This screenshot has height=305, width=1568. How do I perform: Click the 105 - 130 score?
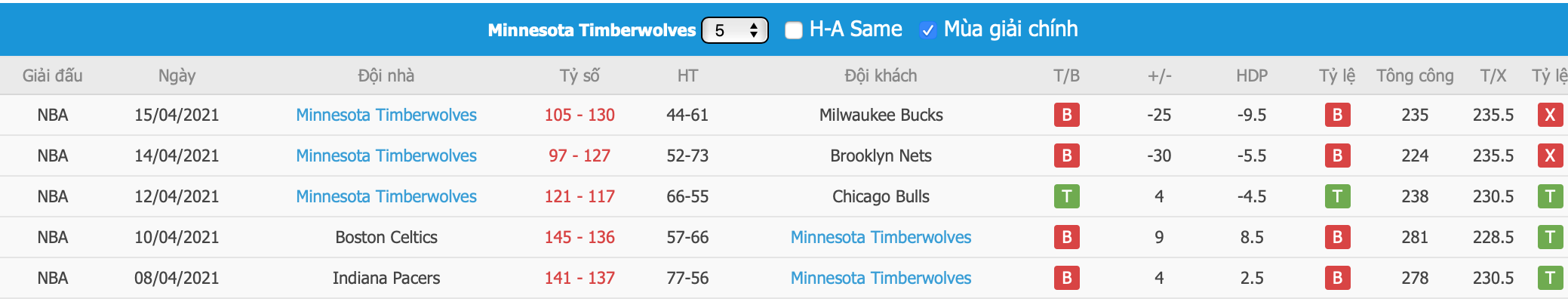click(580, 115)
